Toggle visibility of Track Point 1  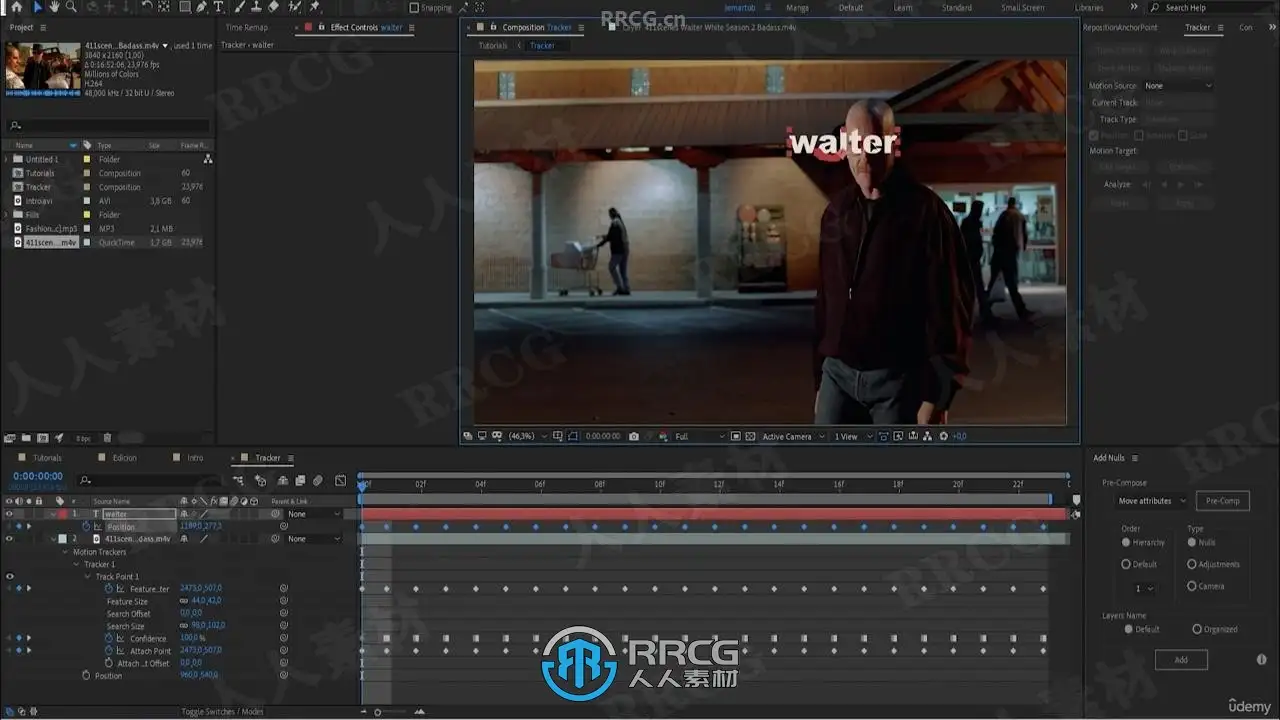(9, 576)
